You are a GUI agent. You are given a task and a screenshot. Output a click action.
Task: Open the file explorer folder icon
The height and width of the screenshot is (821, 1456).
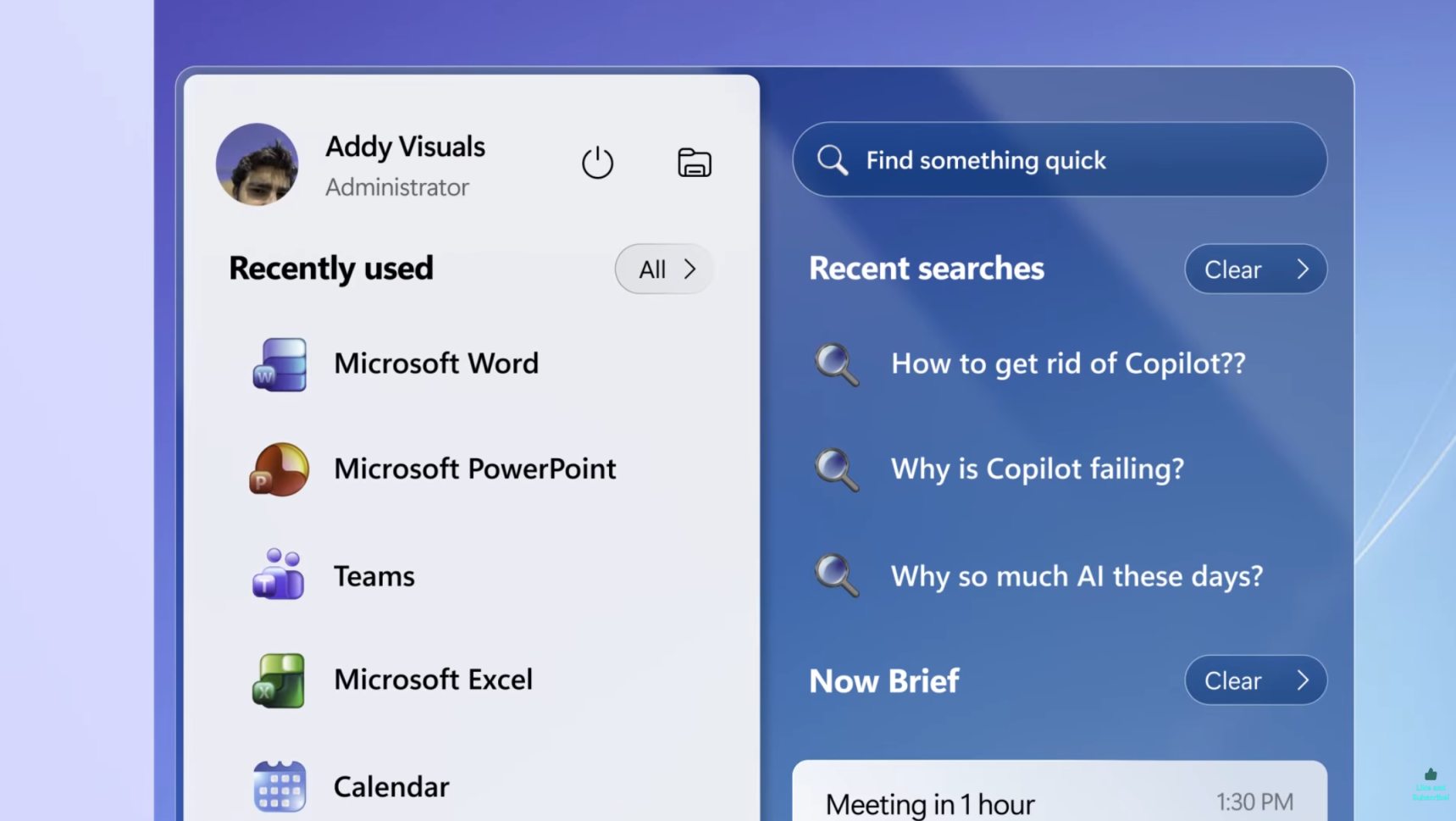coord(694,162)
